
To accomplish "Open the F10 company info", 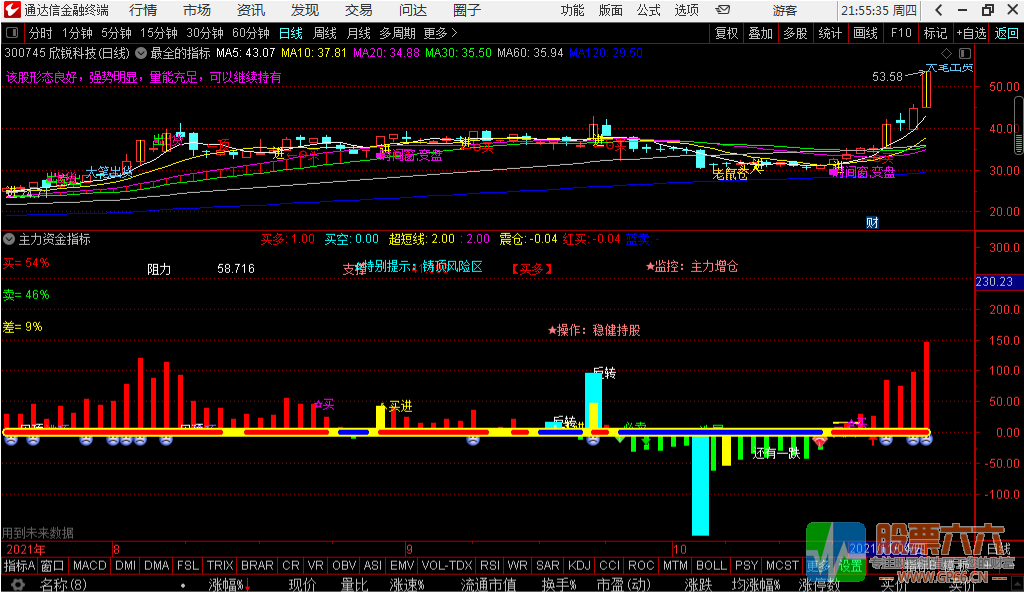I will pos(901,33).
